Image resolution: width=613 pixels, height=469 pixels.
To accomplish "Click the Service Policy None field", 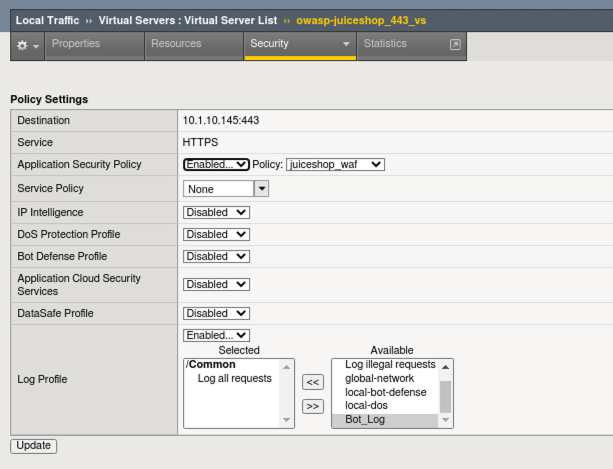I will pyautogui.click(x=219, y=189).
